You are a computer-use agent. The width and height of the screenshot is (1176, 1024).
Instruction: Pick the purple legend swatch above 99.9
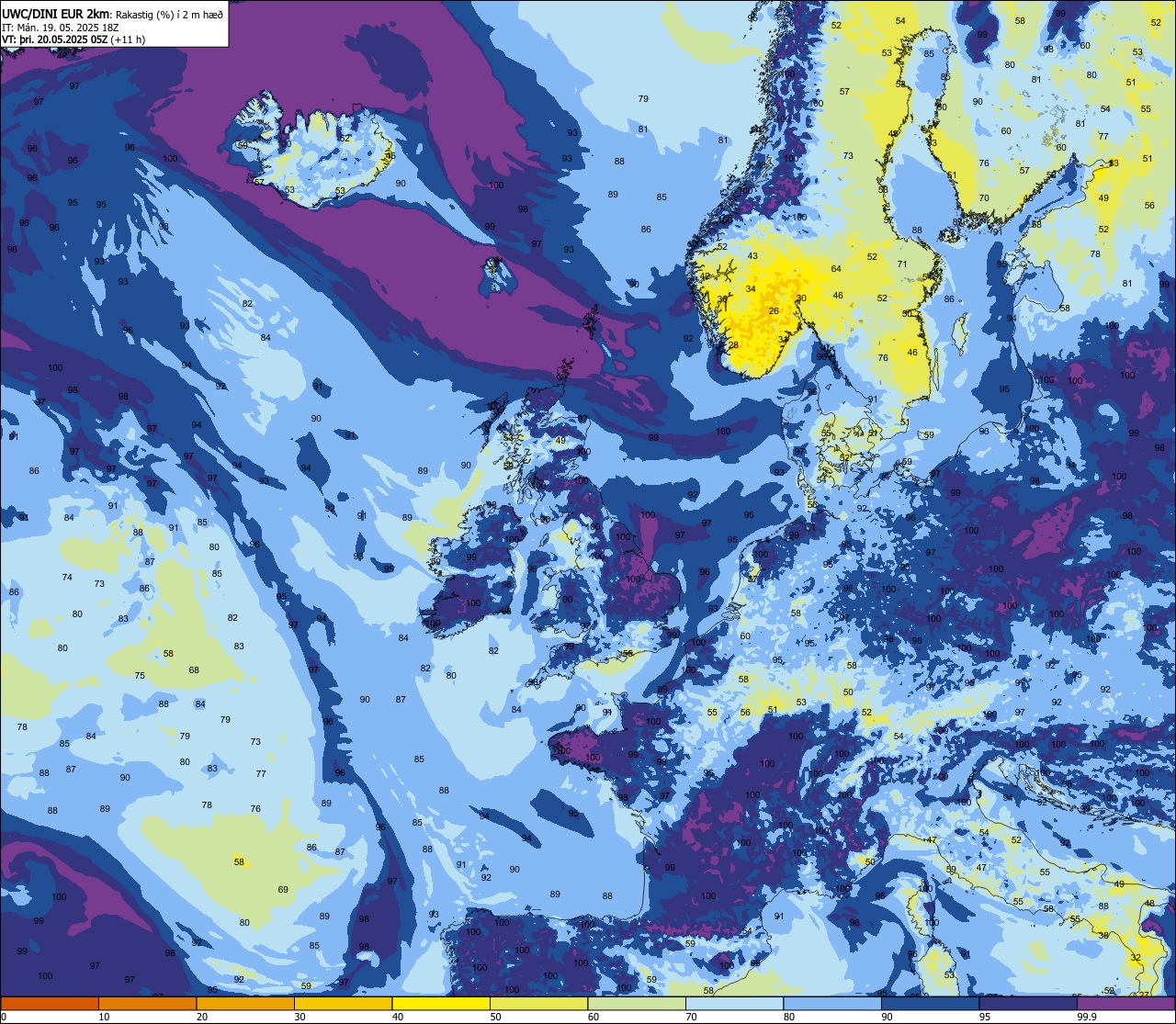coord(1125,1003)
